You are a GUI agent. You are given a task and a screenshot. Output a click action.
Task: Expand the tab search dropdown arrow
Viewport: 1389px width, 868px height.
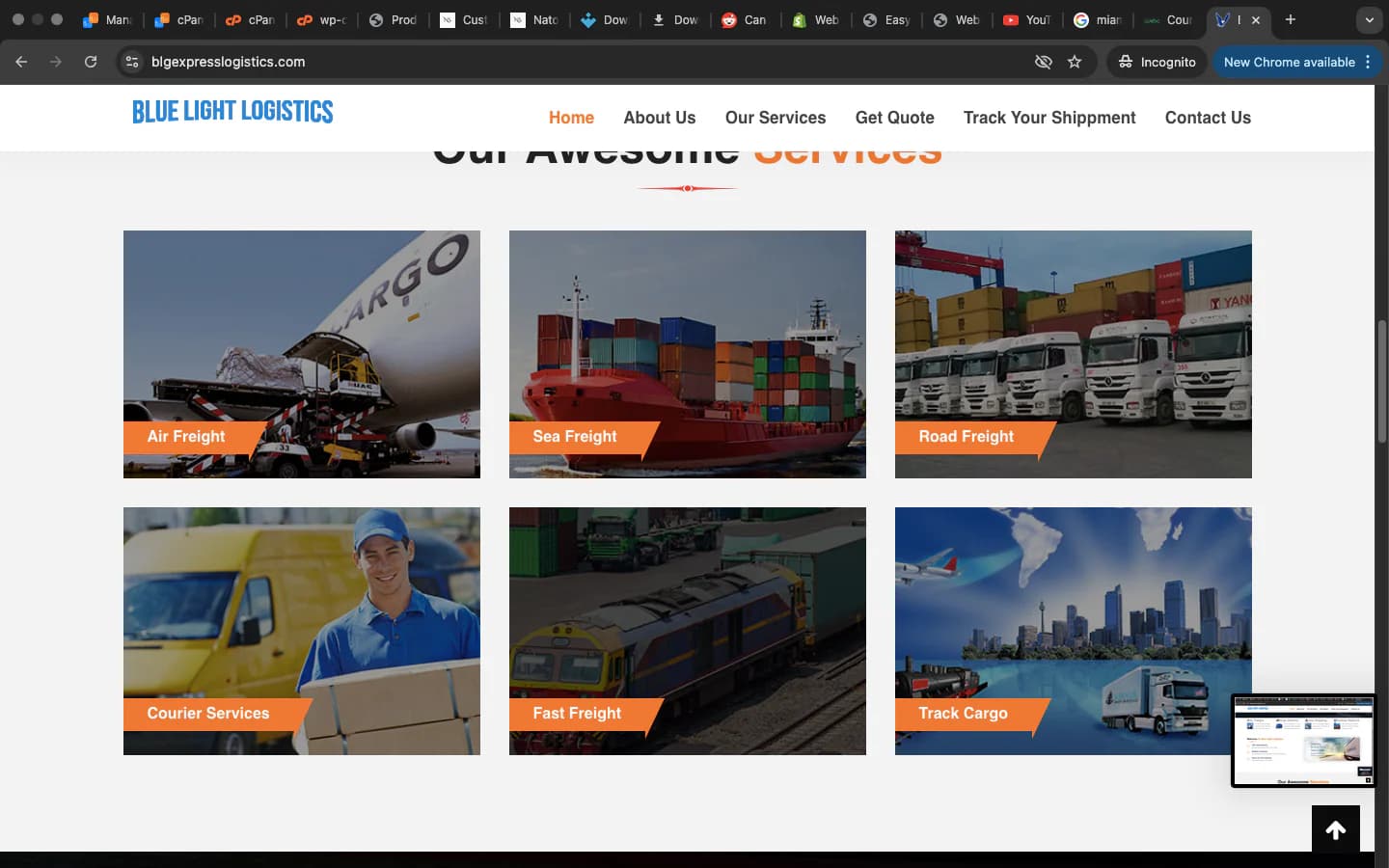[x=1369, y=19]
